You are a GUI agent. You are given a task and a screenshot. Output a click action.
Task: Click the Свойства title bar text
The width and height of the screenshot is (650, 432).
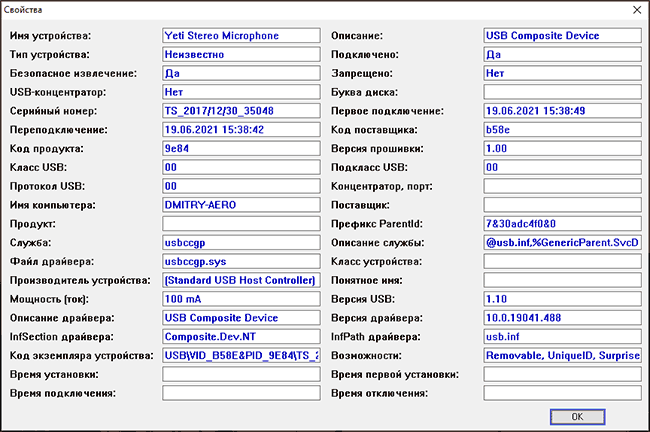(x=23, y=10)
